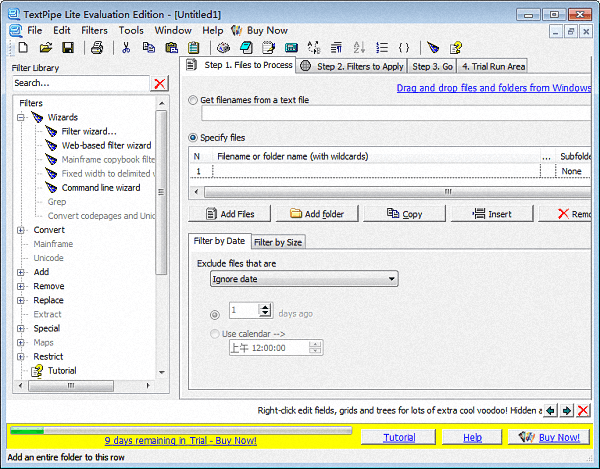Click the Cut scissors toolbar icon
Screen dimensions: 600x469
126,47
